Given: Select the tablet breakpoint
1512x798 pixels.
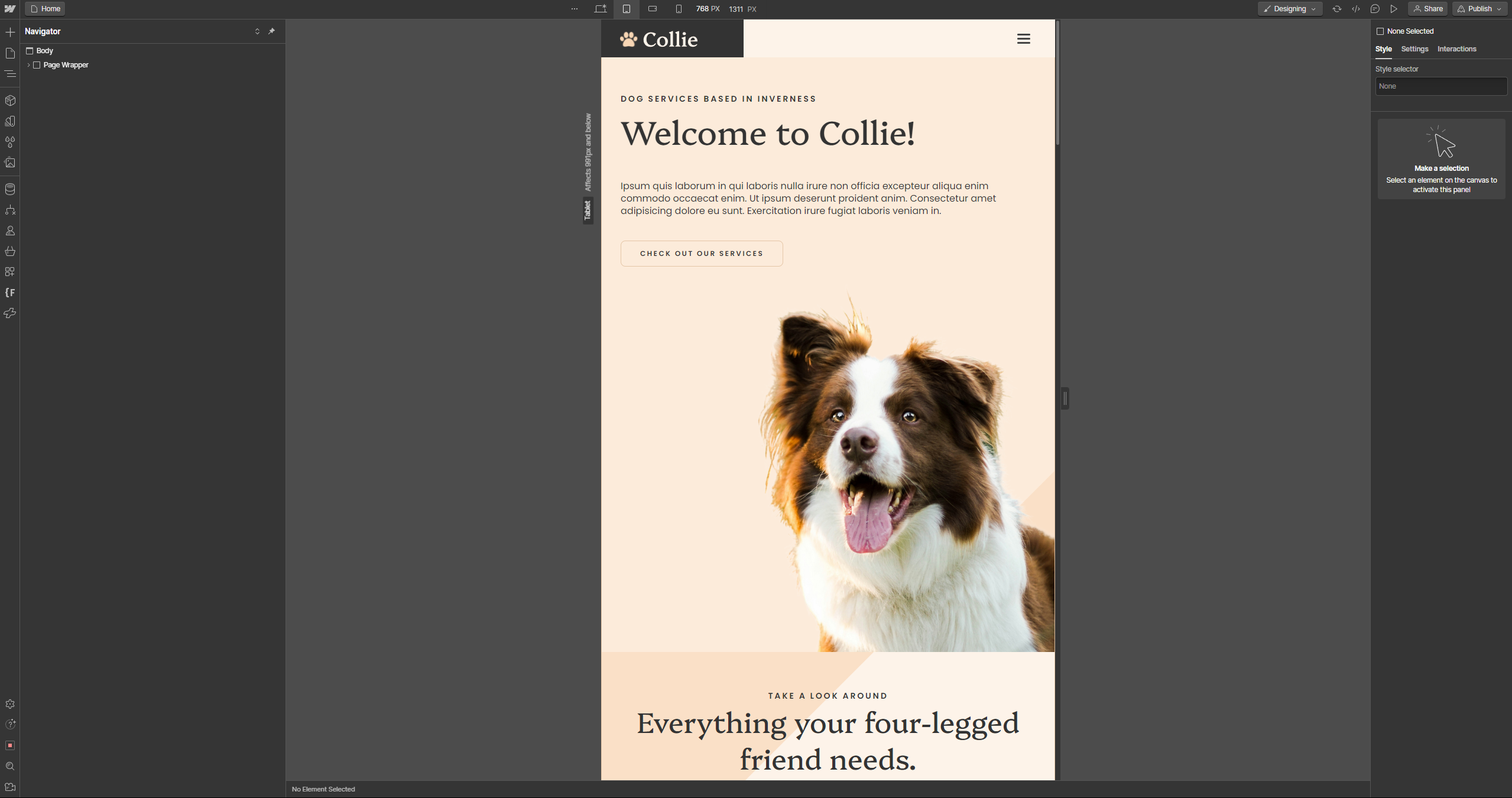Looking at the screenshot, I should tap(627, 9).
